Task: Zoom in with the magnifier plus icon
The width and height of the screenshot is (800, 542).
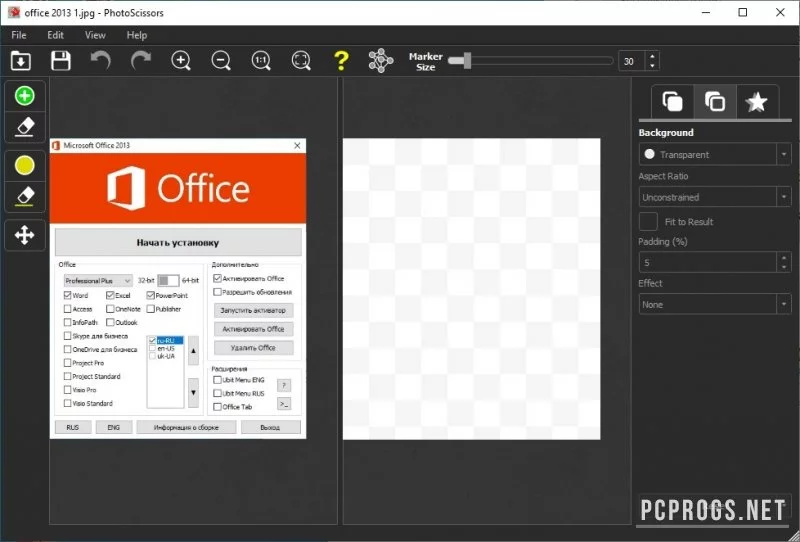Action: (x=181, y=61)
